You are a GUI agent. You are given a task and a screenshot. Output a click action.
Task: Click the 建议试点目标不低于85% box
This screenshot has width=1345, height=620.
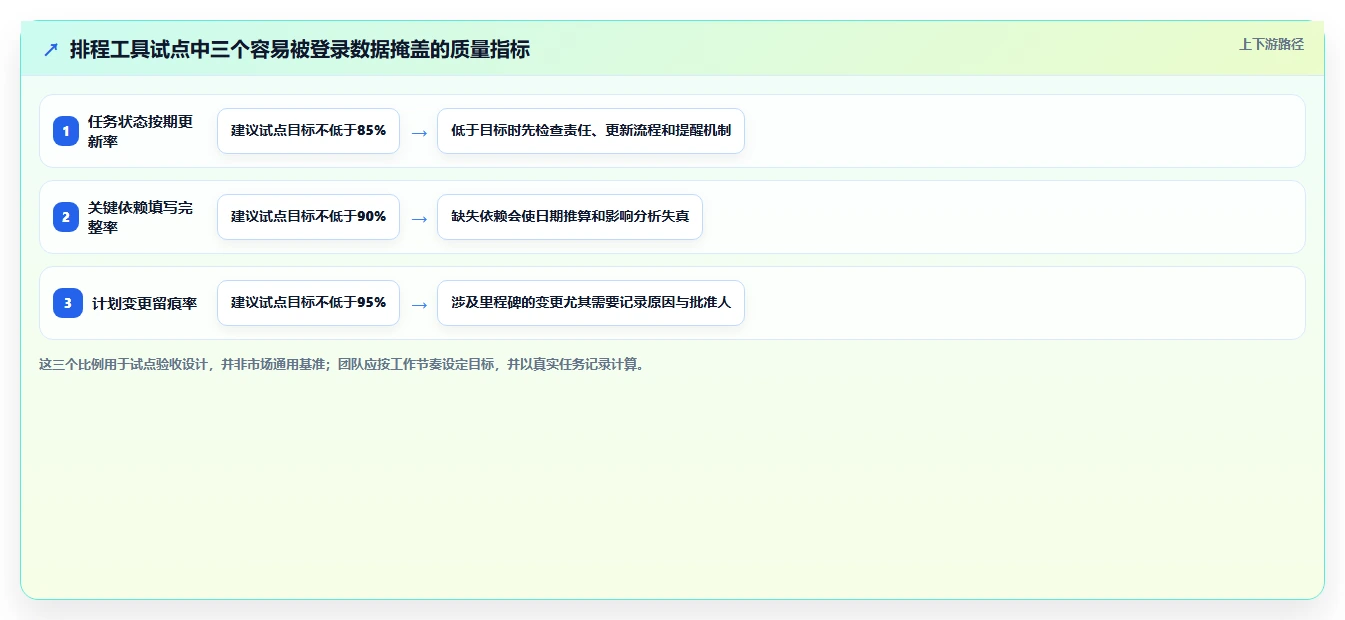[308, 131]
